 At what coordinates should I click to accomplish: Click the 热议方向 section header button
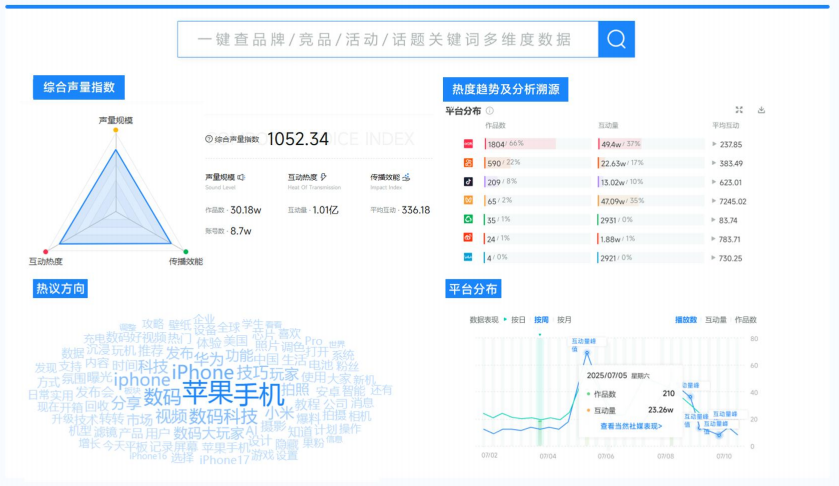60,289
